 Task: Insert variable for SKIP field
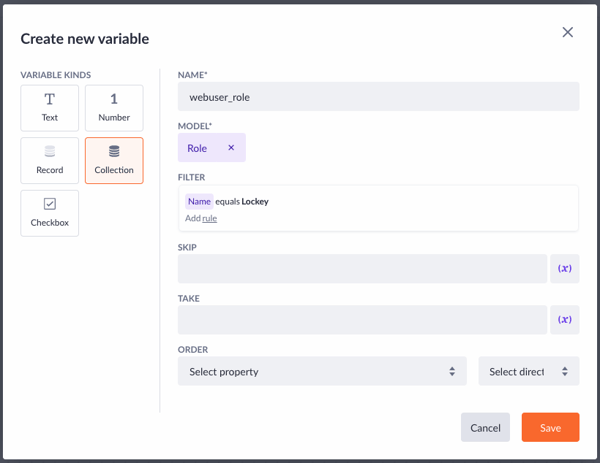(564, 269)
